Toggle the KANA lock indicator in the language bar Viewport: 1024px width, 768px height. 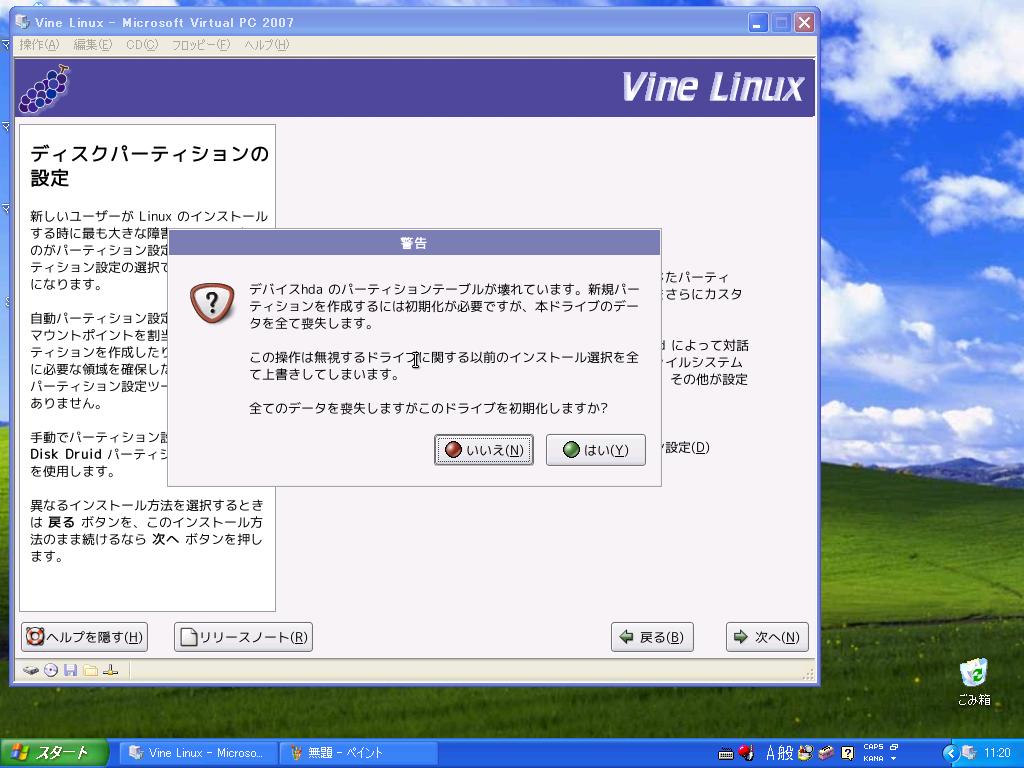(x=873, y=759)
